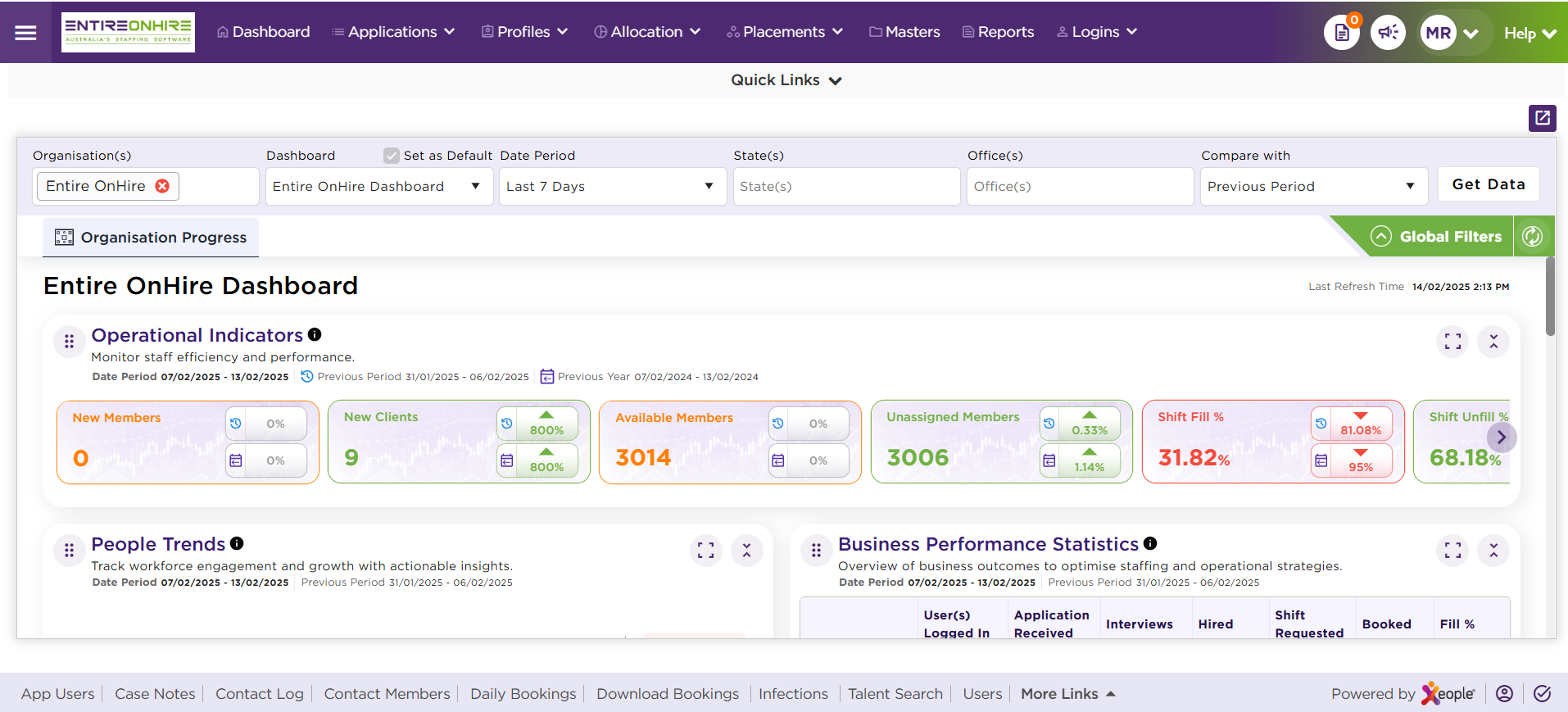Open the Placements menu
Image resolution: width=1568 pixels, height=712 pixels.
[784, 32]
